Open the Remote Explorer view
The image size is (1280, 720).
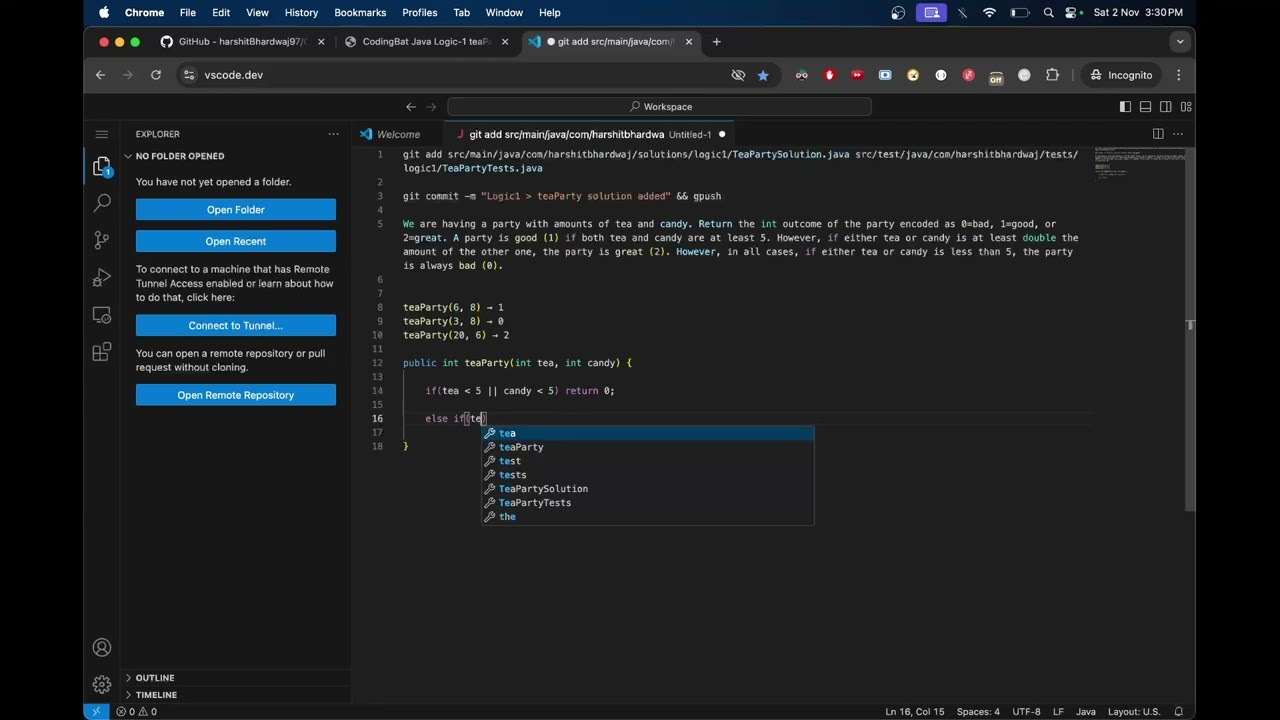coord(101,315)
